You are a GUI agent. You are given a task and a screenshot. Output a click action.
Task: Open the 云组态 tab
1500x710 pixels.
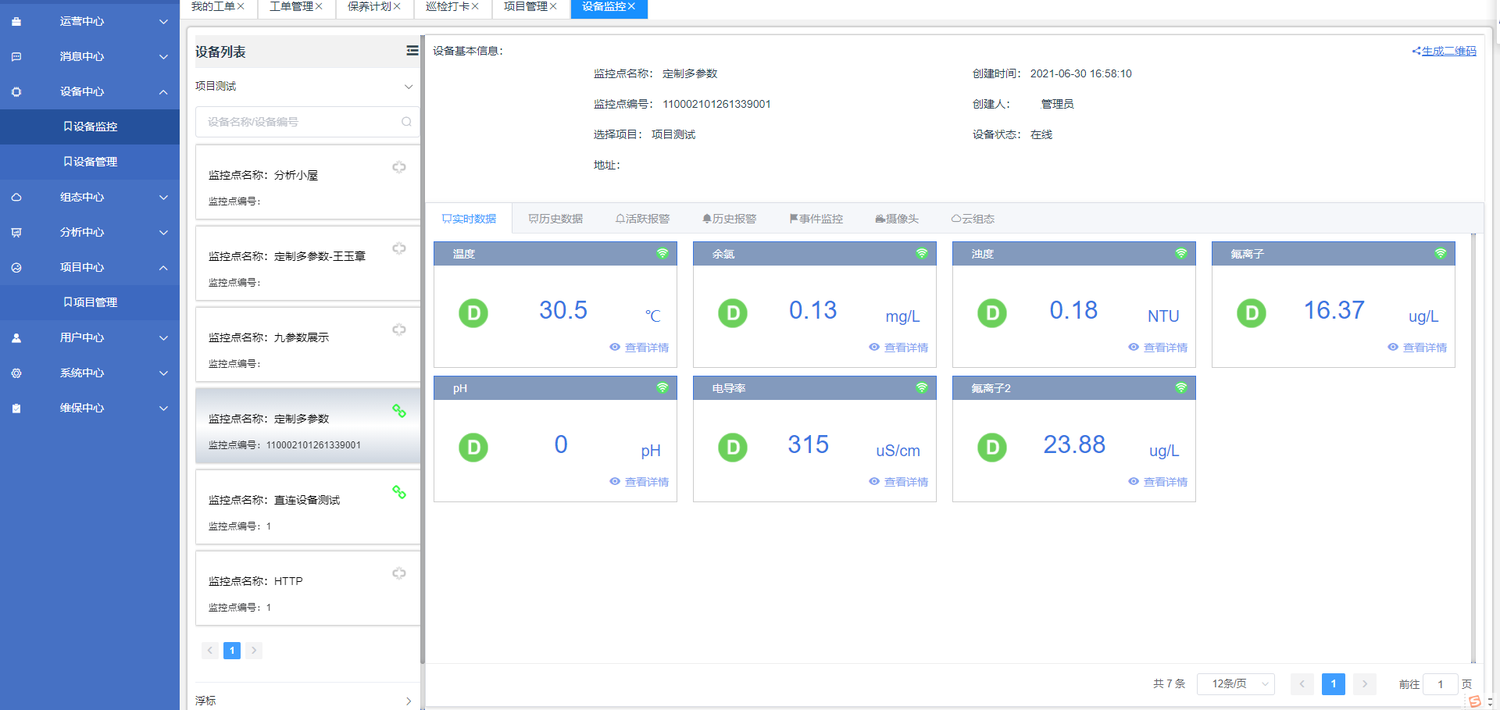[972, 219]
